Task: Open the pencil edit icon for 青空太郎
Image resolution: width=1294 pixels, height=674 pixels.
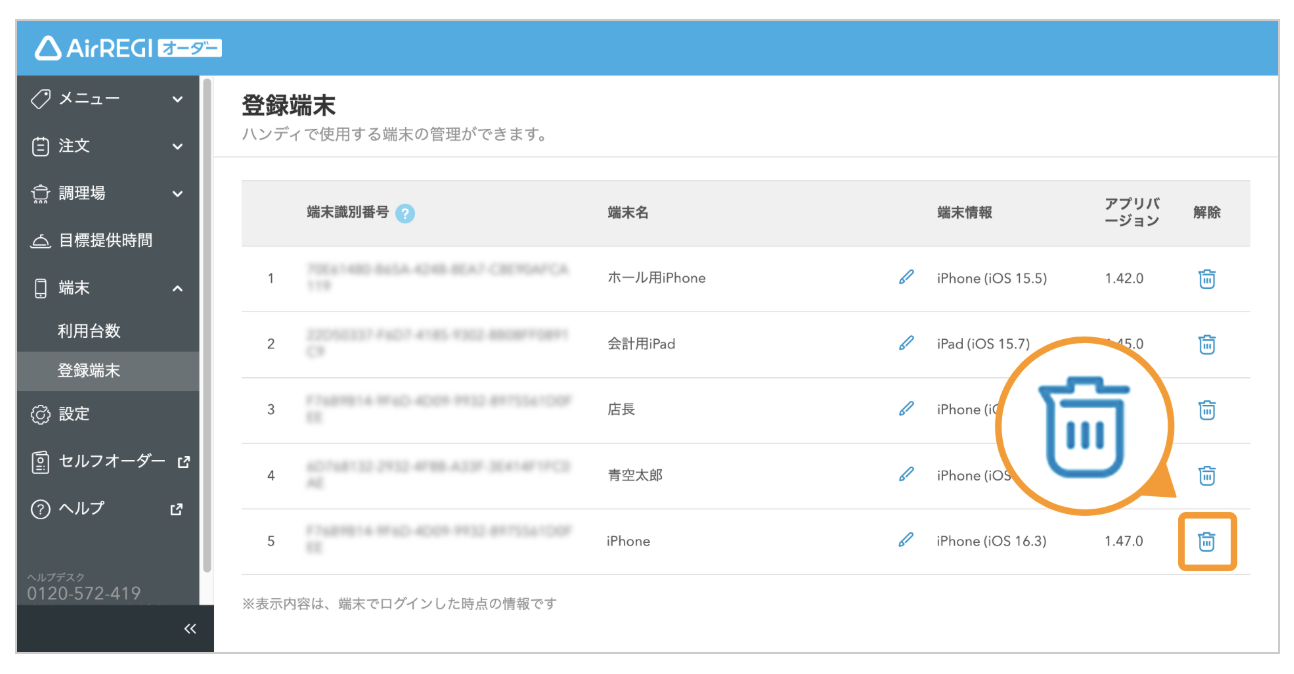Action: click(906, 475)
